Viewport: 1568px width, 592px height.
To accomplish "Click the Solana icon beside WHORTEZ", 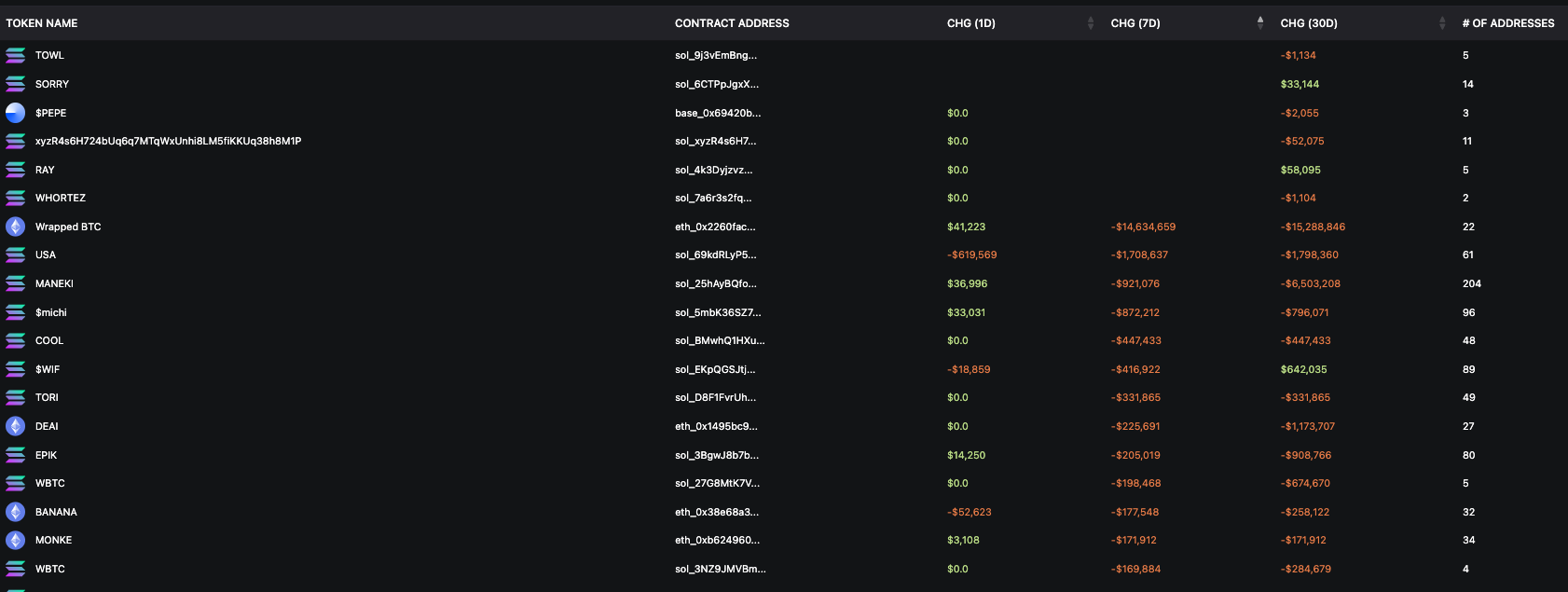I will tap(16, 198).
